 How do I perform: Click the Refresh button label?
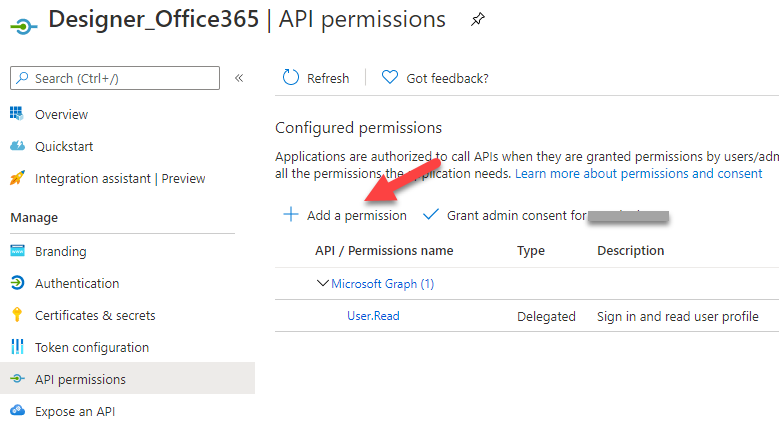click(328, 79)
